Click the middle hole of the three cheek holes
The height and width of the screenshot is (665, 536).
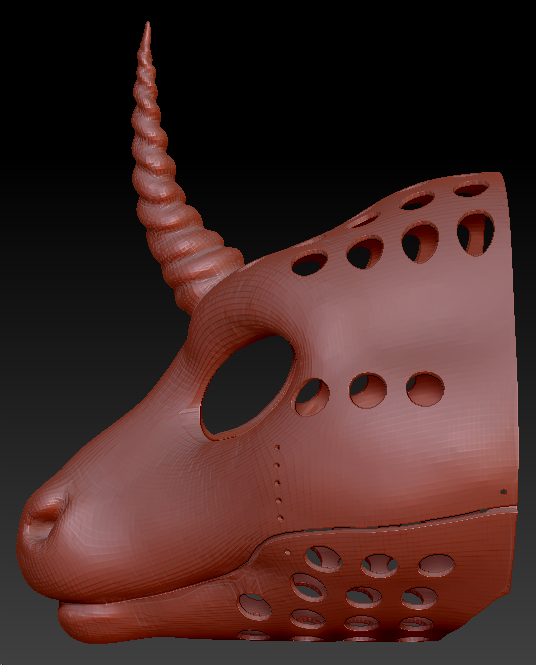[x=368, y=390]
